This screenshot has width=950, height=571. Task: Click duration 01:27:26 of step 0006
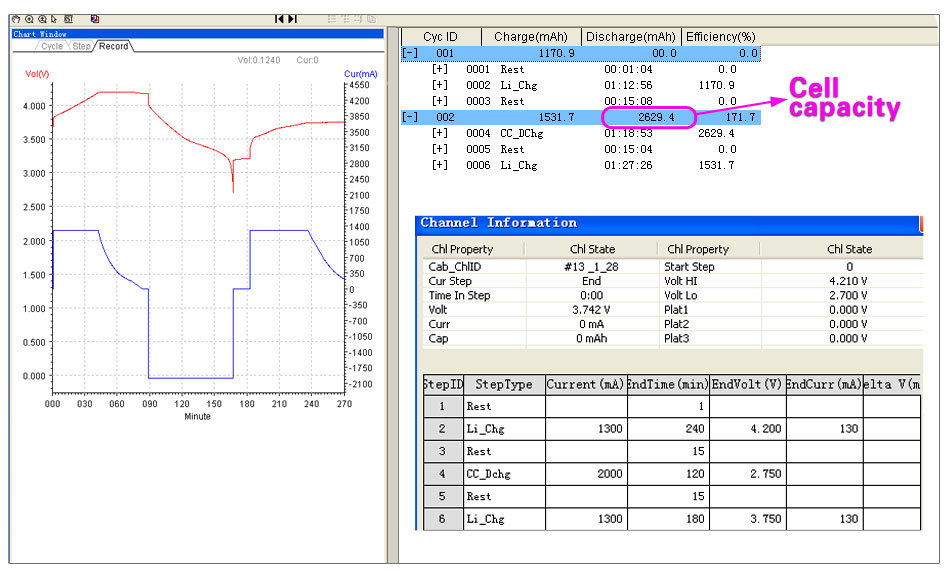(628, 165)
